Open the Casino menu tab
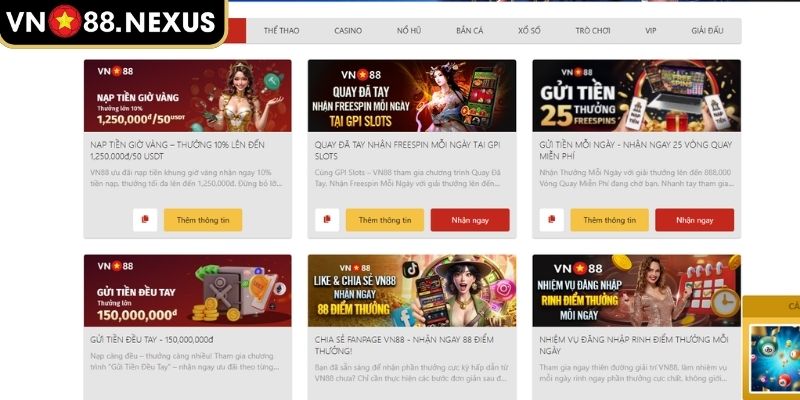The width and height of the screenshot is (800, 400). 348,31
